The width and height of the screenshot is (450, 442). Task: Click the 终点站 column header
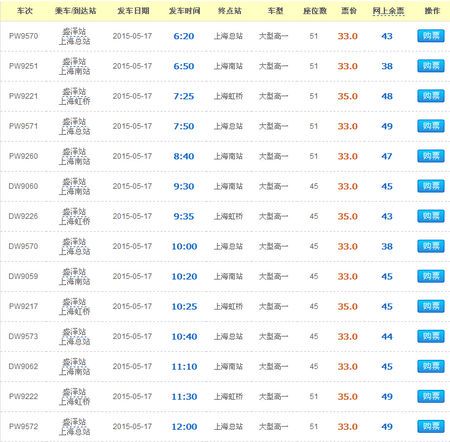[230, 11]
